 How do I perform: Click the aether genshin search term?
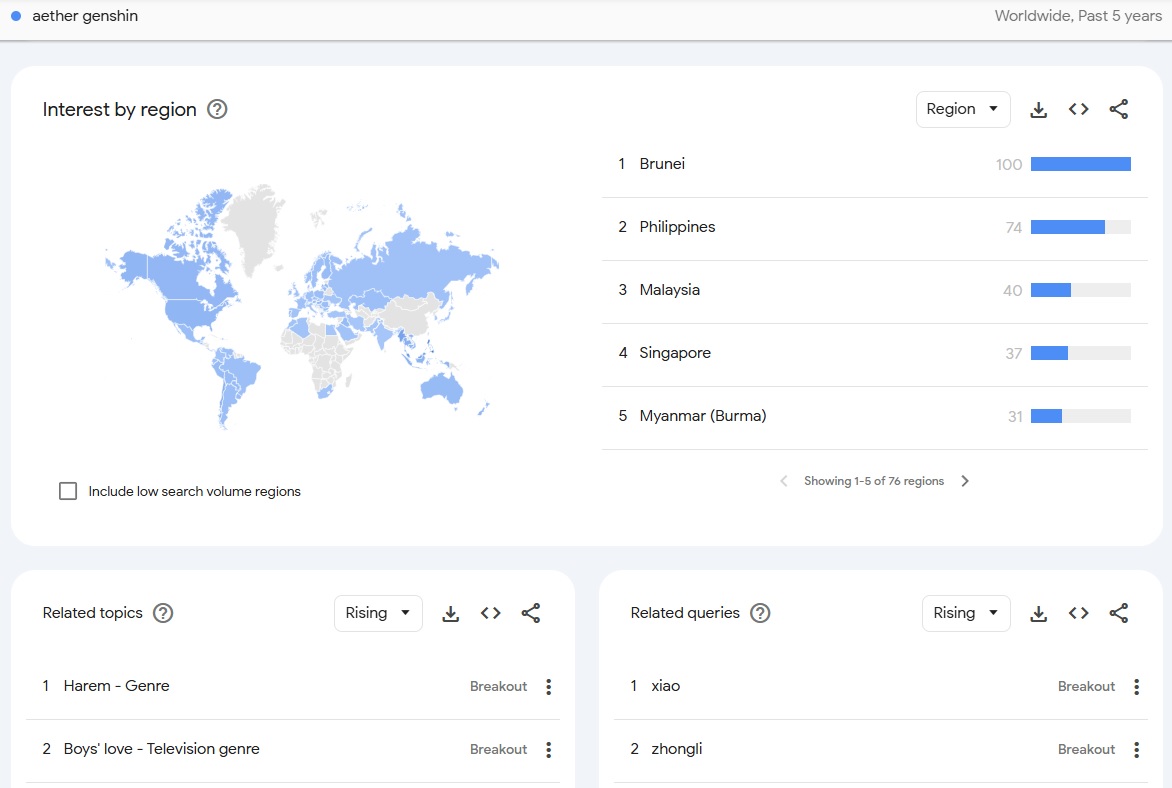[84, 16]
